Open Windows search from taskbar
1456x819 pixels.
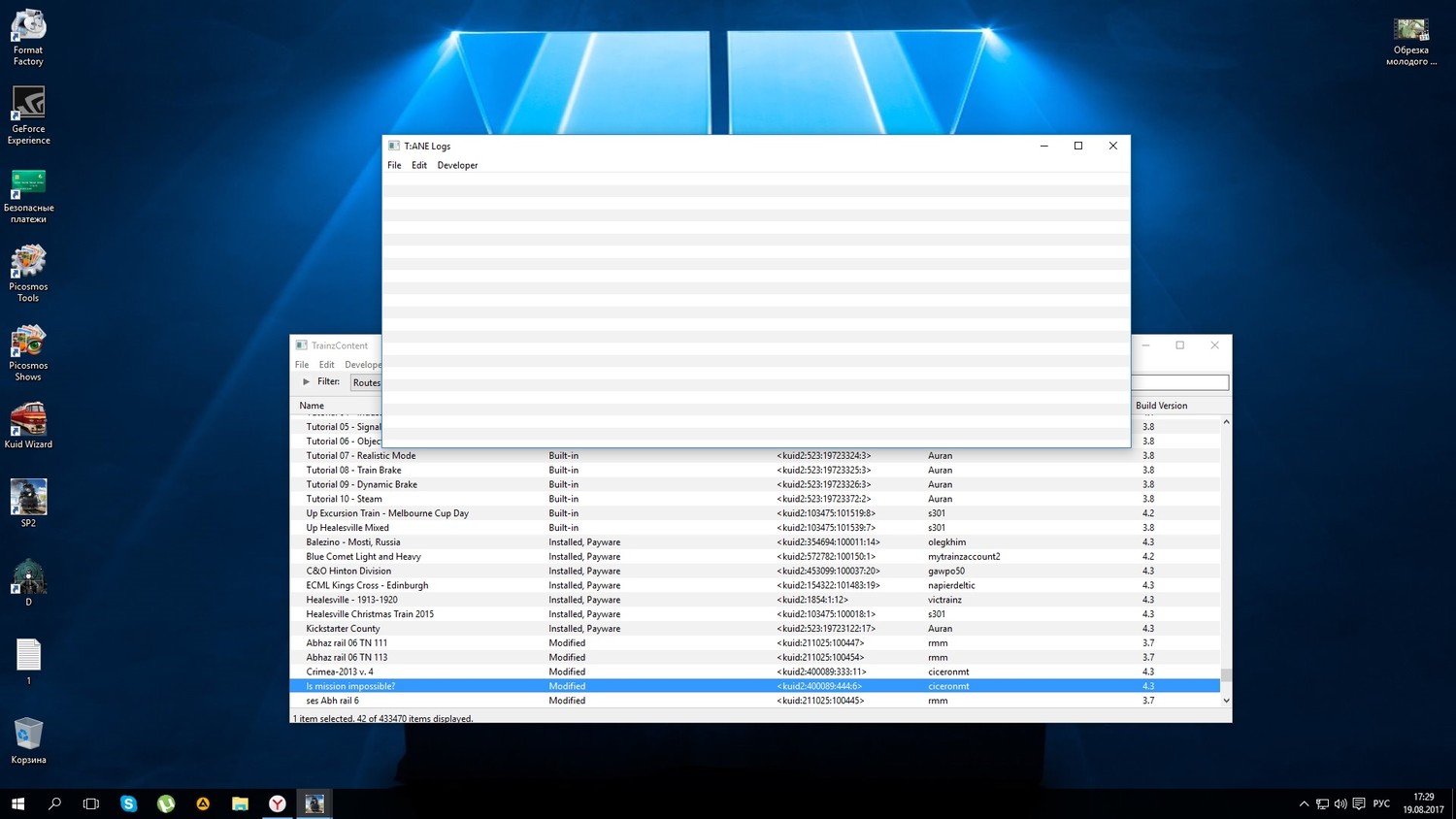coord(54,803)
